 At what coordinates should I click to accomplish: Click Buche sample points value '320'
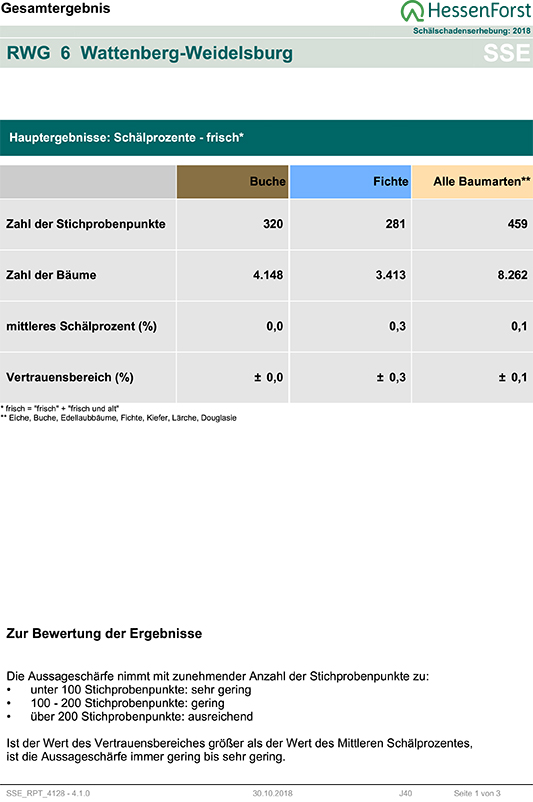[273, 224]
